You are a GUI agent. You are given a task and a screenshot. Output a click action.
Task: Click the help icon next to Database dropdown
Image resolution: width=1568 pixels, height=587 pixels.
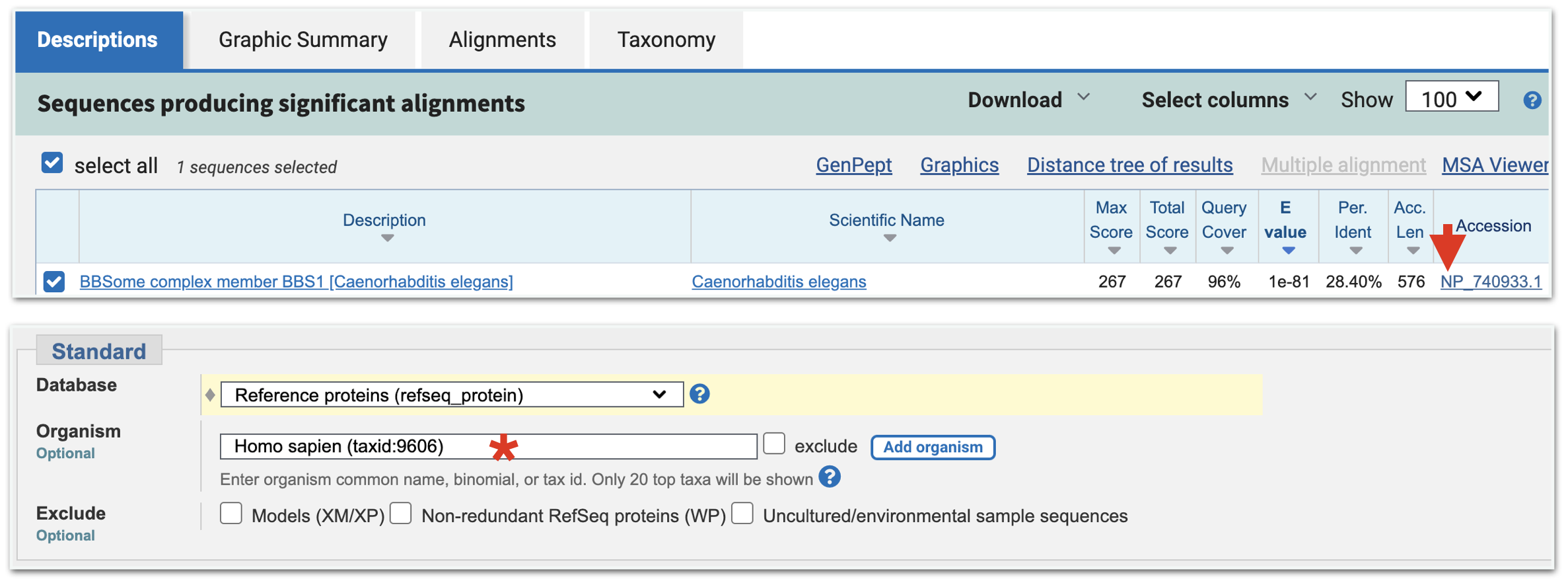point(699,395)
